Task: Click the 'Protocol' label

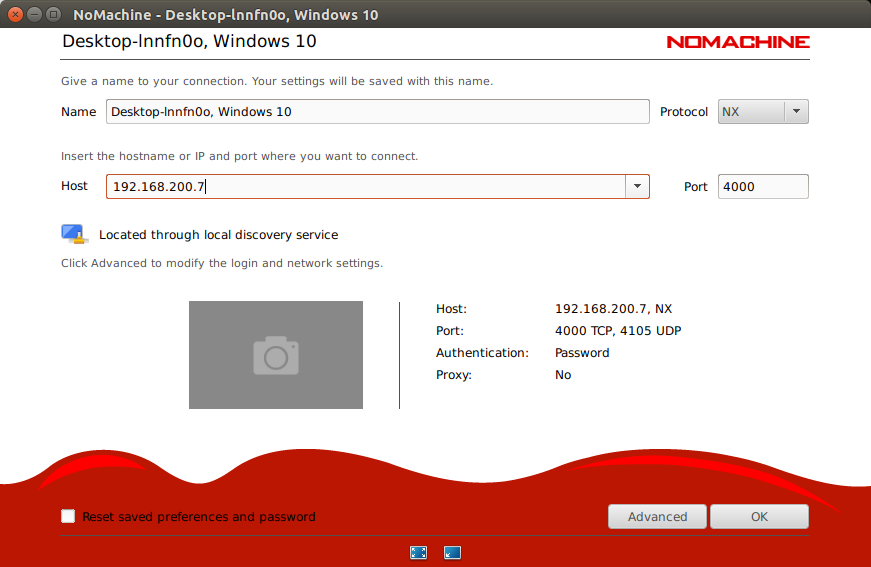Action: point(684,112)
